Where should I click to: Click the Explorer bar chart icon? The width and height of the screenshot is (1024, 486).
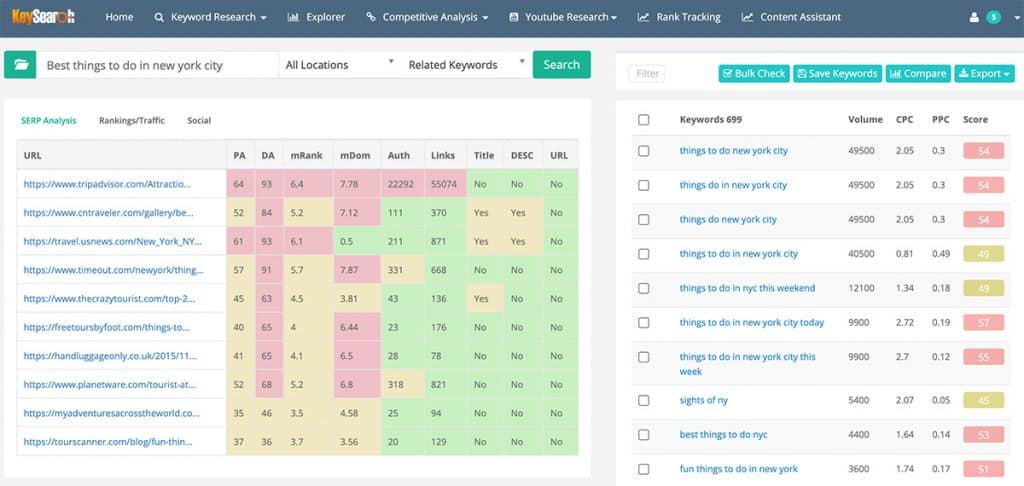tap(293, 18)
